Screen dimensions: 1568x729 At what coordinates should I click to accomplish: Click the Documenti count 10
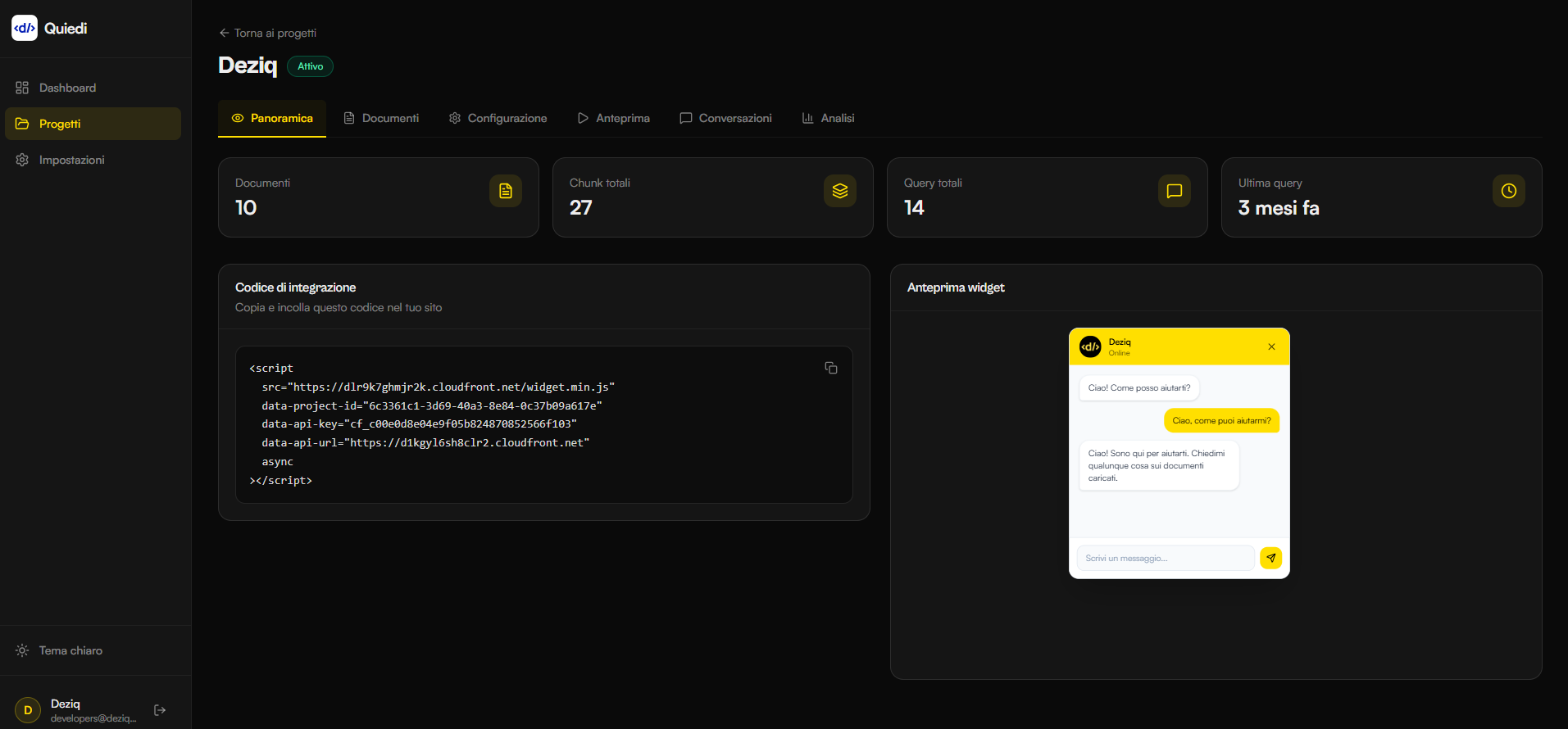coord(246,207)
